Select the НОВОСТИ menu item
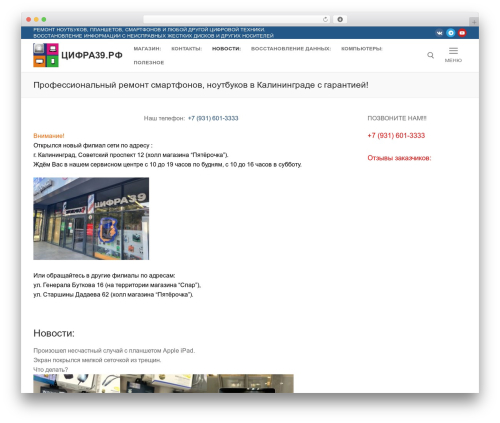 [226, 49]
